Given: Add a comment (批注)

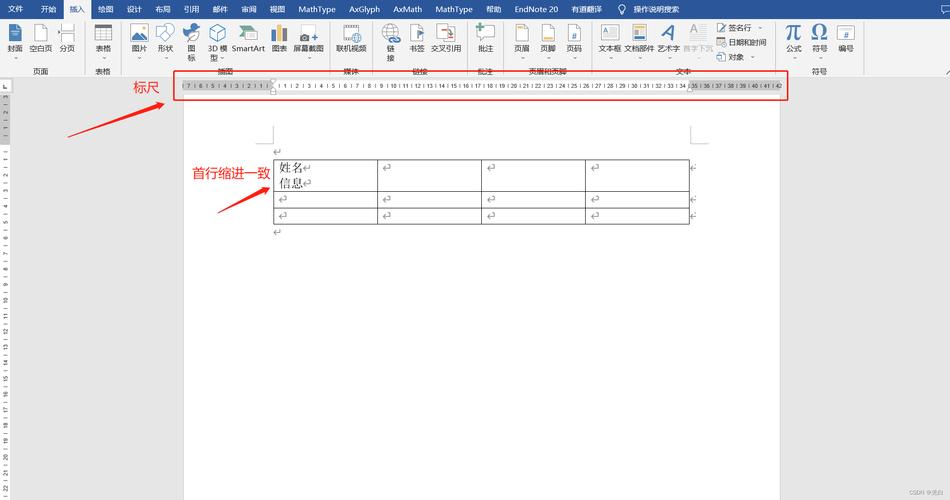Looking at the screenshot, I should (485, 38).
